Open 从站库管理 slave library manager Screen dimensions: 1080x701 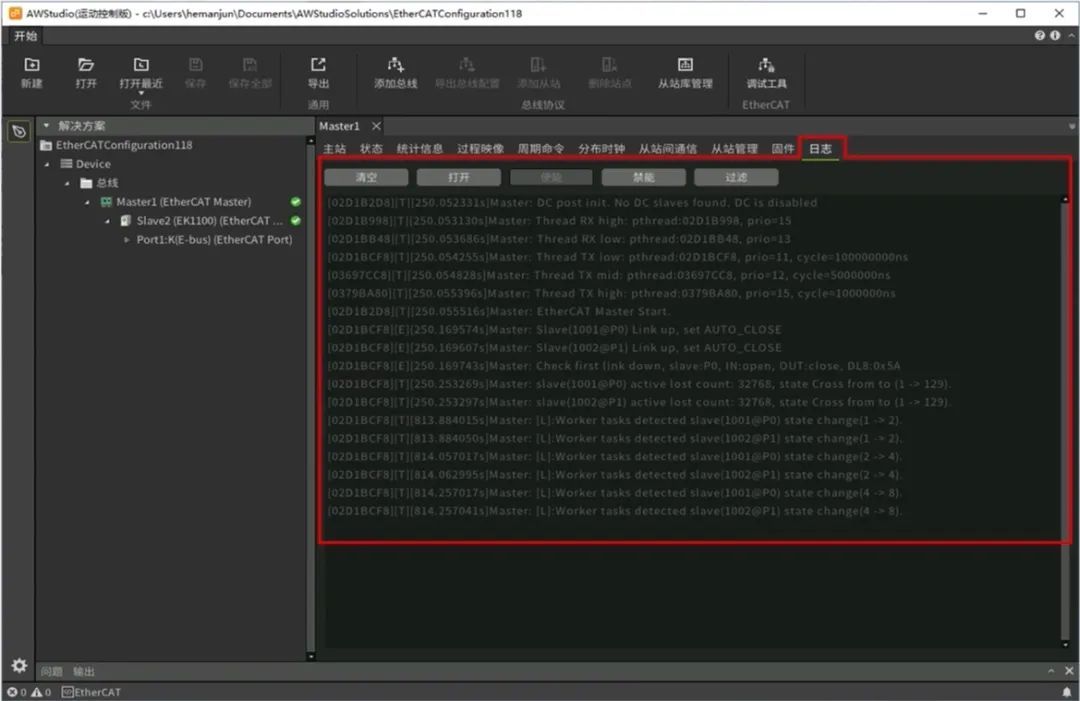[685, 72]
